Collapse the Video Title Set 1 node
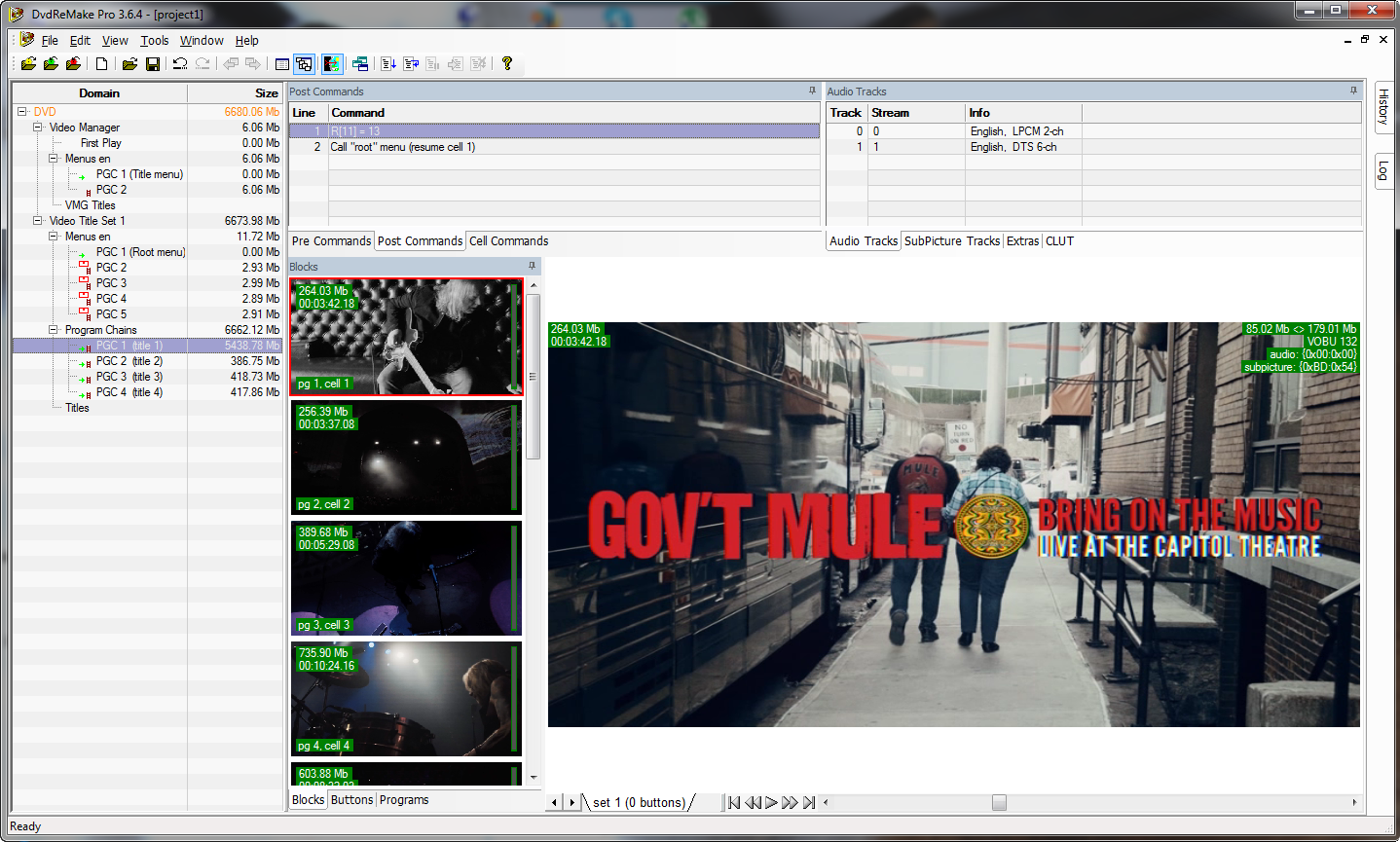Viewport: 1400px width, 842px height. (38, 221)
